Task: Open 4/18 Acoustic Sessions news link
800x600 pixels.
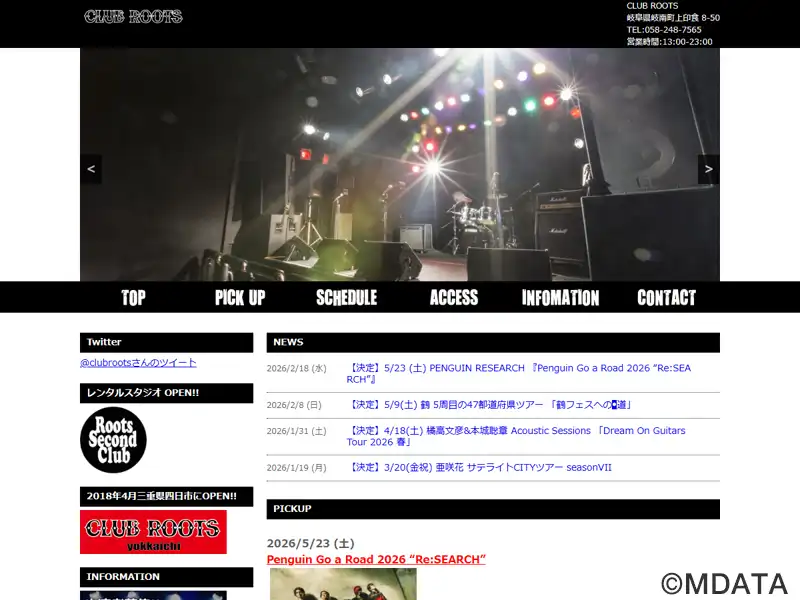Action: (x=516, y=436)
